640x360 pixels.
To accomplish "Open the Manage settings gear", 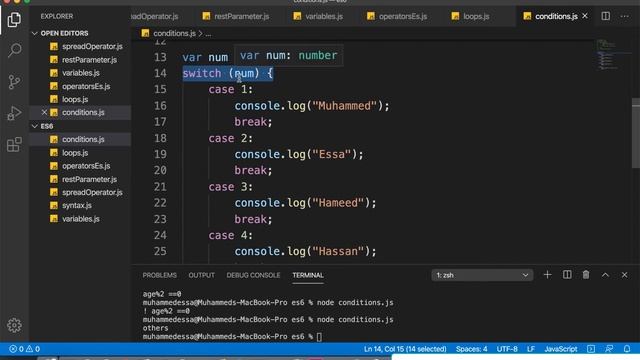I will (x=14, y=325).
